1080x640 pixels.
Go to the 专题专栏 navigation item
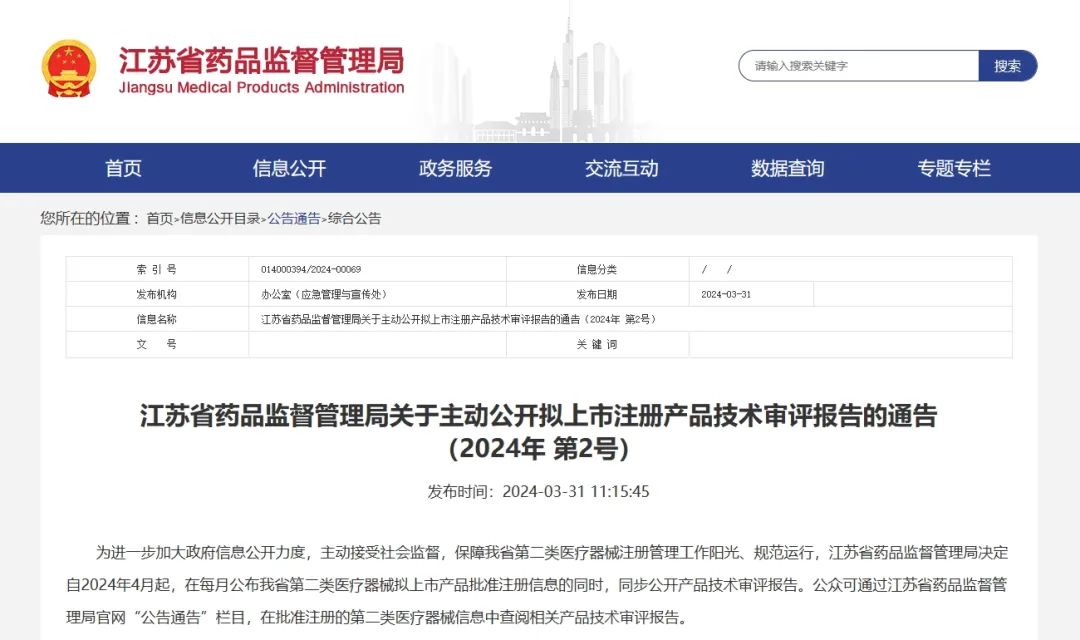(x=953, y=168)
